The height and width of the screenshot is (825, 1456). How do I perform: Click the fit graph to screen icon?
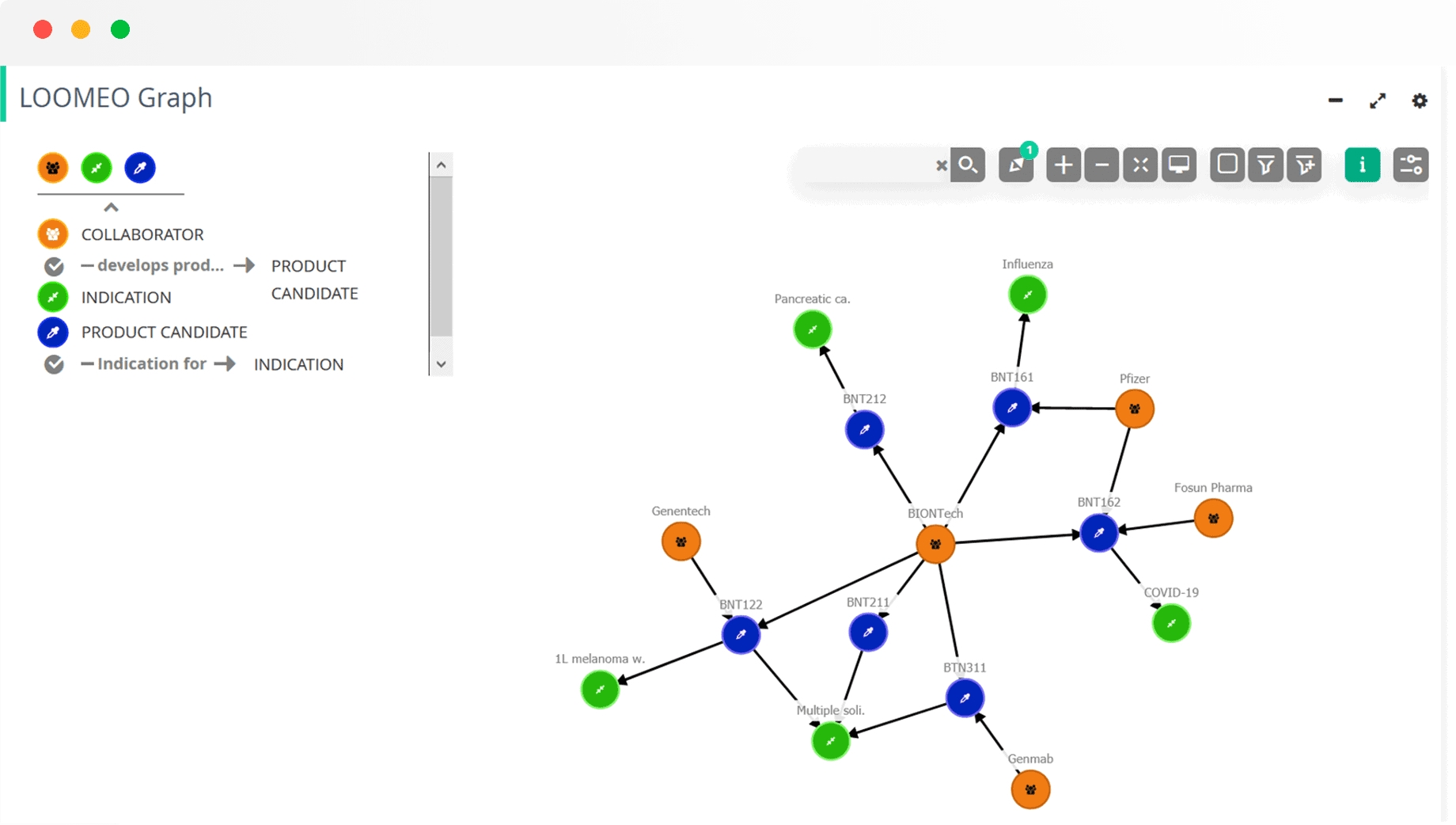click(1140, 165)
